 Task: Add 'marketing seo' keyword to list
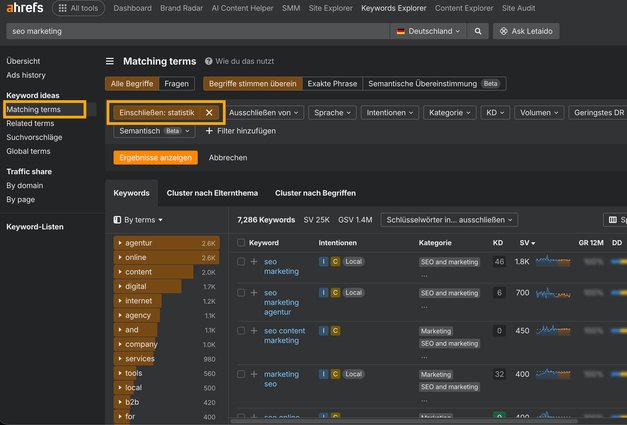click(254, 374)
